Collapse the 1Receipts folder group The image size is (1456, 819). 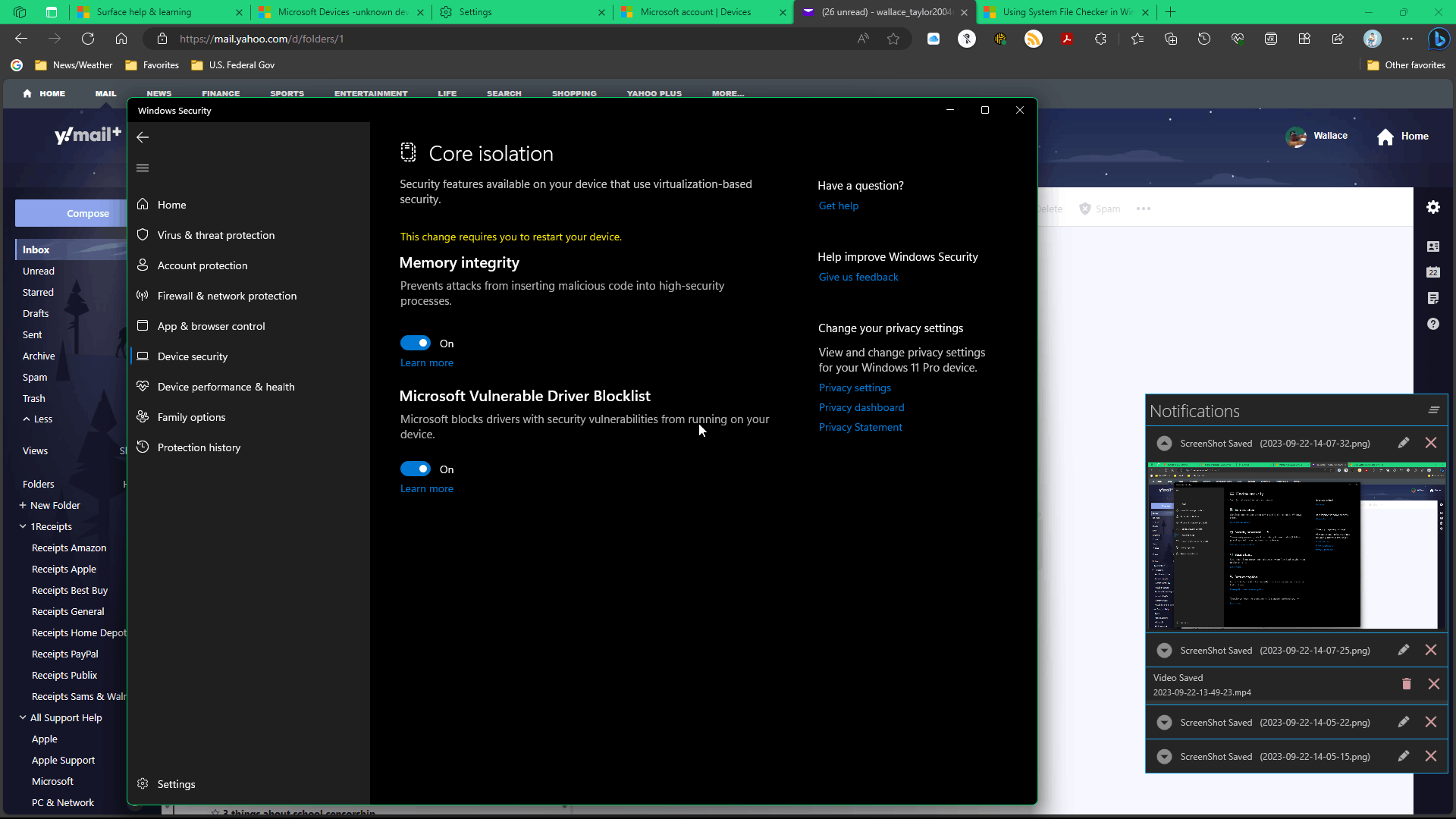[23, 526]
